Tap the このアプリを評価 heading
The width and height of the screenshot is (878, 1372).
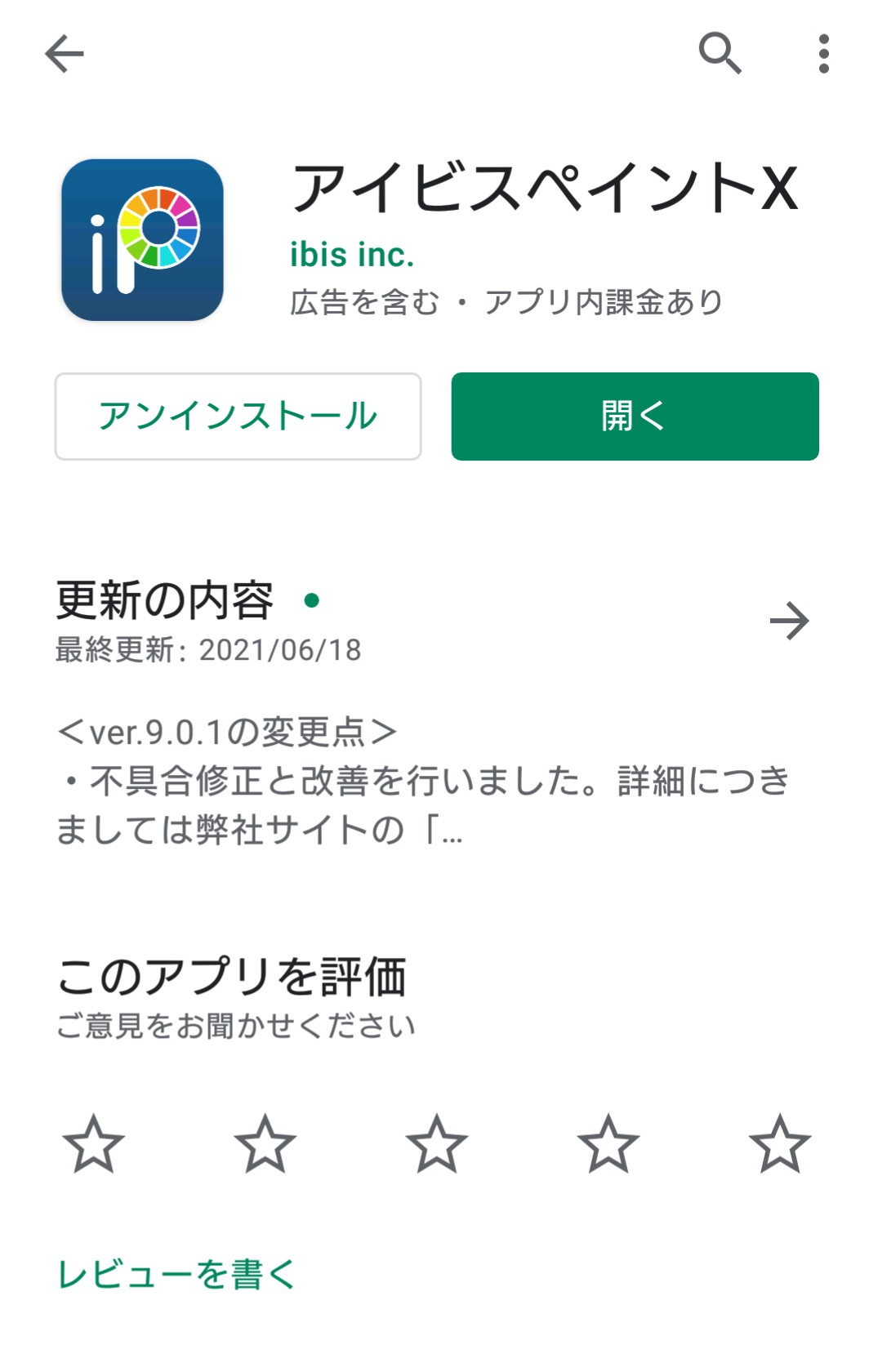tap(231, 977)
